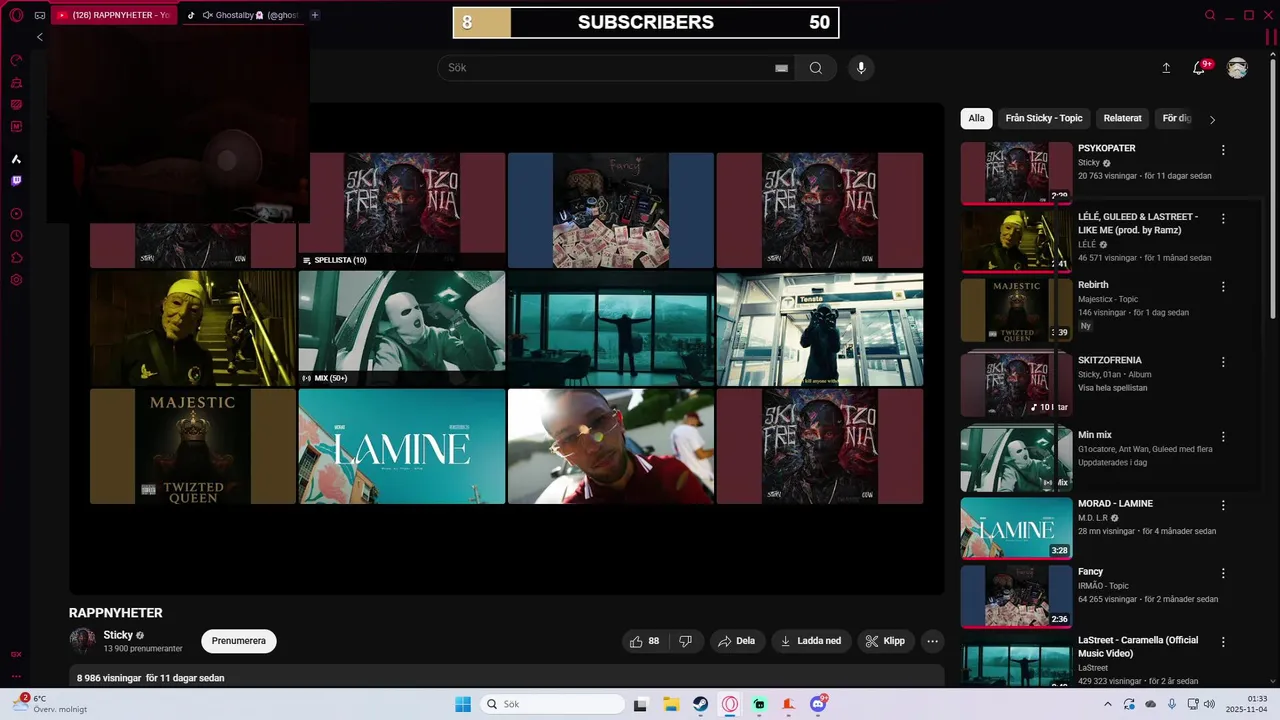
Task: Open weather widget showing 6°C
Action: tap(50, 704)
